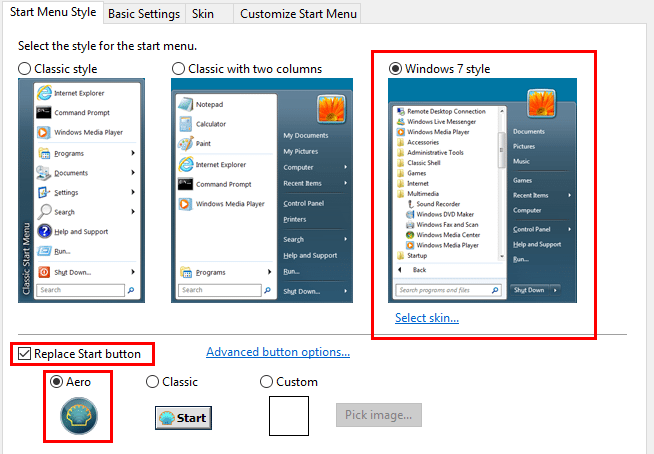The image size is (654, 454).
Task: Expand Programs arrow in Classic style preview
Action: click(133, 153)
